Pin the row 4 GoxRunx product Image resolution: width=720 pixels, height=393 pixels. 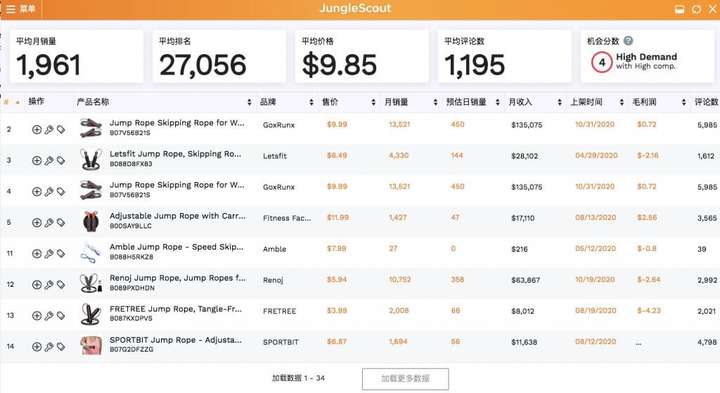[49, 191]
